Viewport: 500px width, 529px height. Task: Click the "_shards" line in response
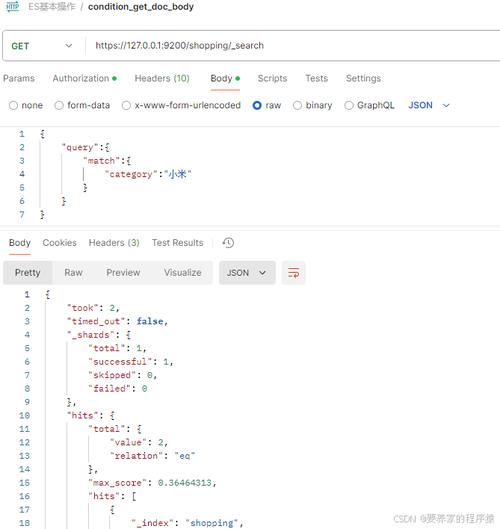pos(99,335)
